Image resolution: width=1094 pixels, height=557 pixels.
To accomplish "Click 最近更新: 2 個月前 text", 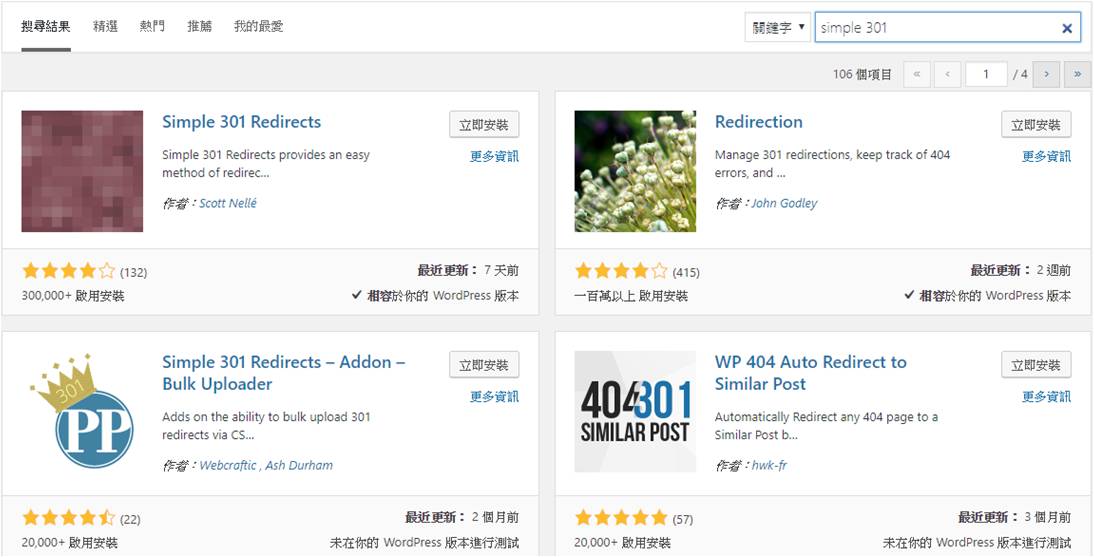I will pyautogui.click(x=462, y=517).
